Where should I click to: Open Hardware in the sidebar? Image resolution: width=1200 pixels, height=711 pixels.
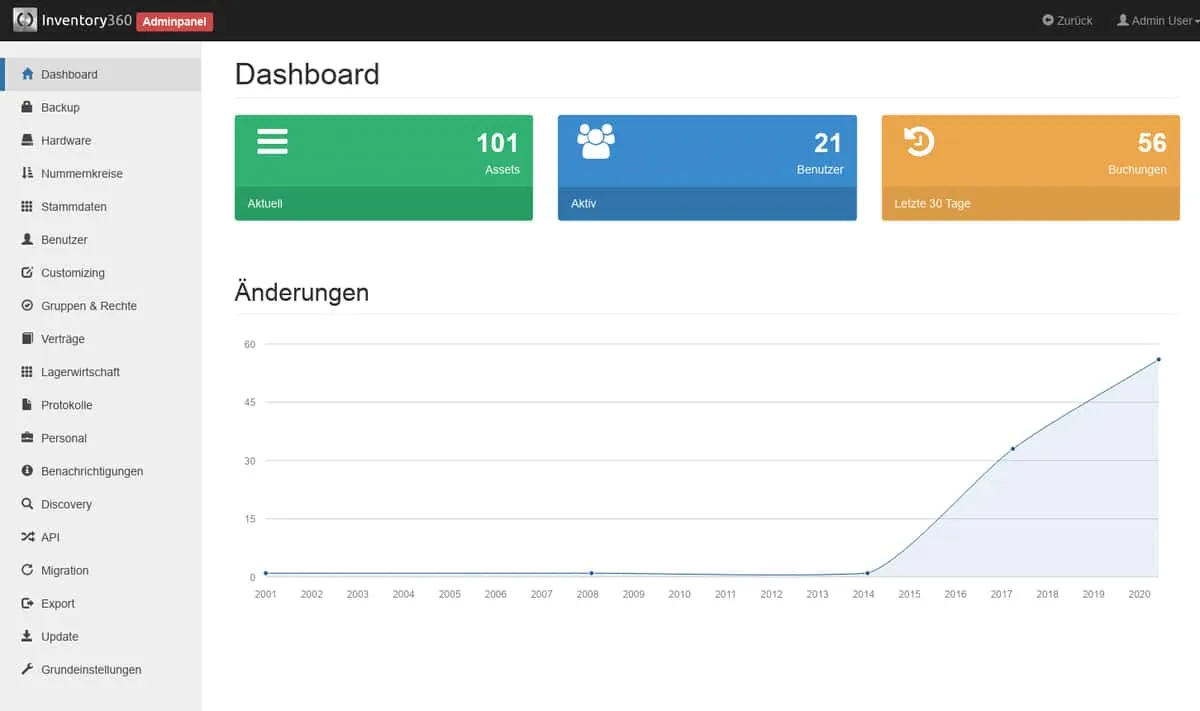66,140
